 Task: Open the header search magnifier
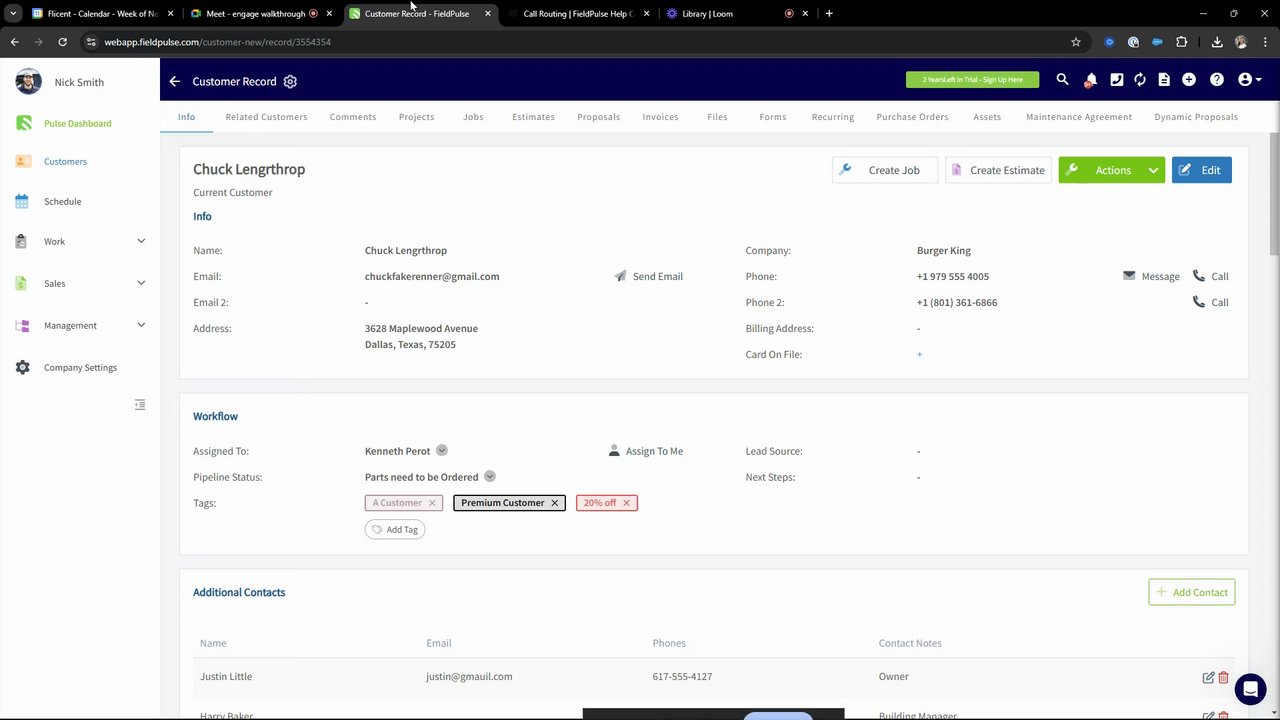coord(1062,80)
